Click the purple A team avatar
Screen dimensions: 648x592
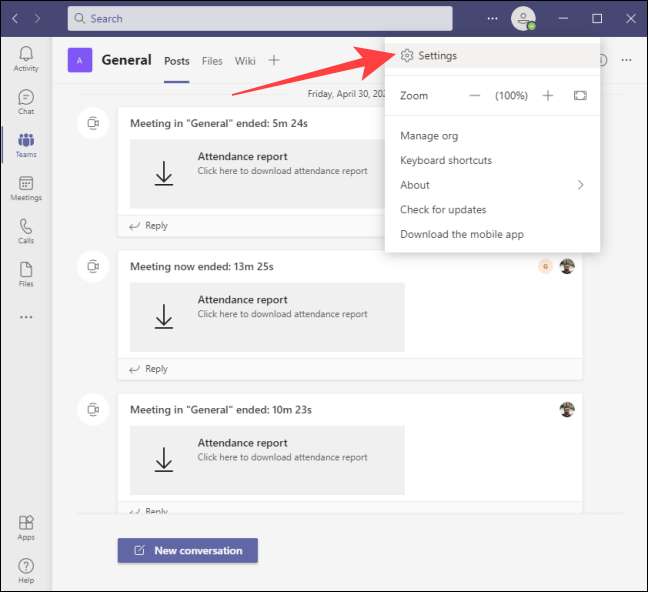(x=80, y=60)
